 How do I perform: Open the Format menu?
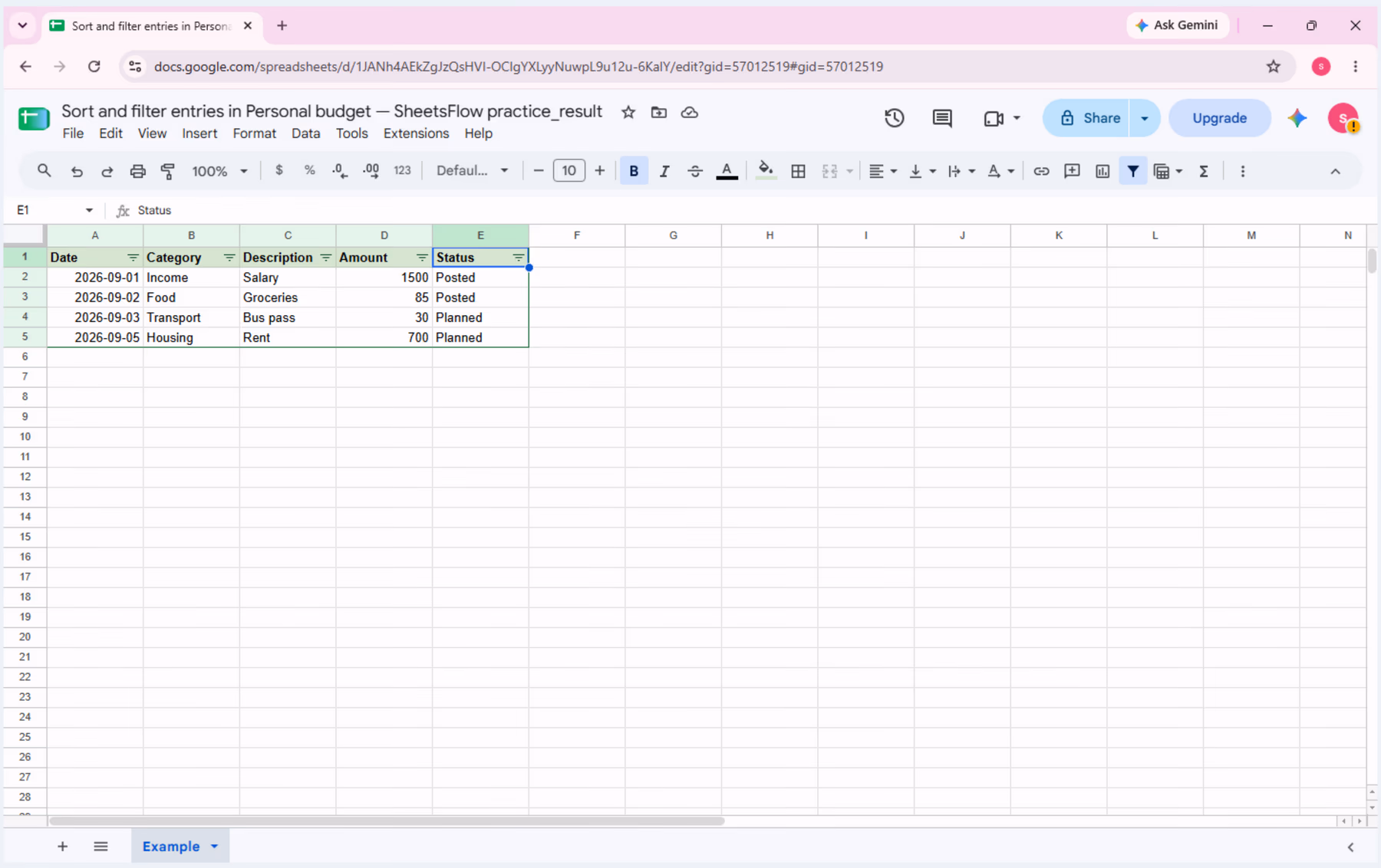point(254,133)
